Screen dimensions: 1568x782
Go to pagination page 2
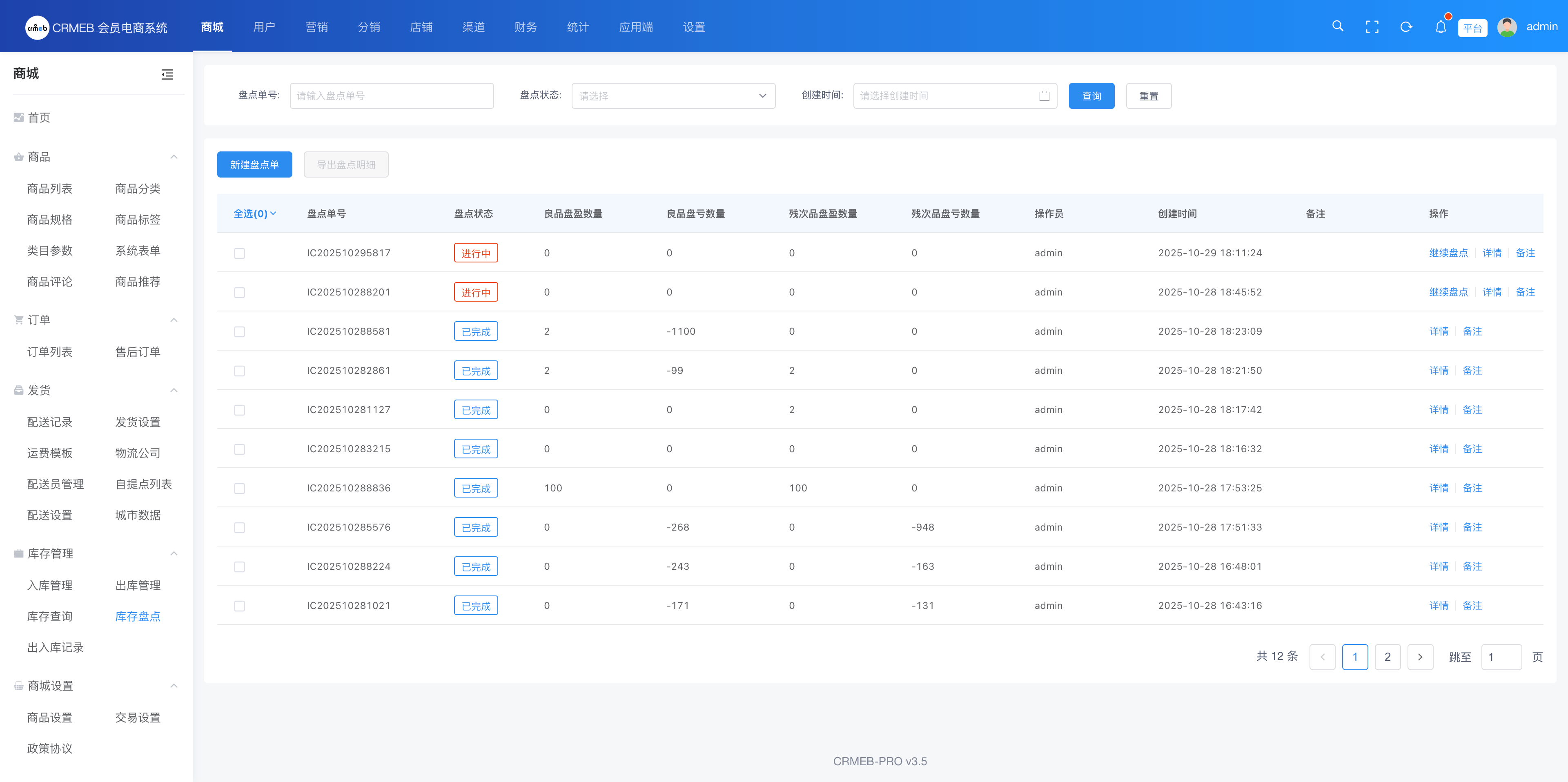[1387, 657]
